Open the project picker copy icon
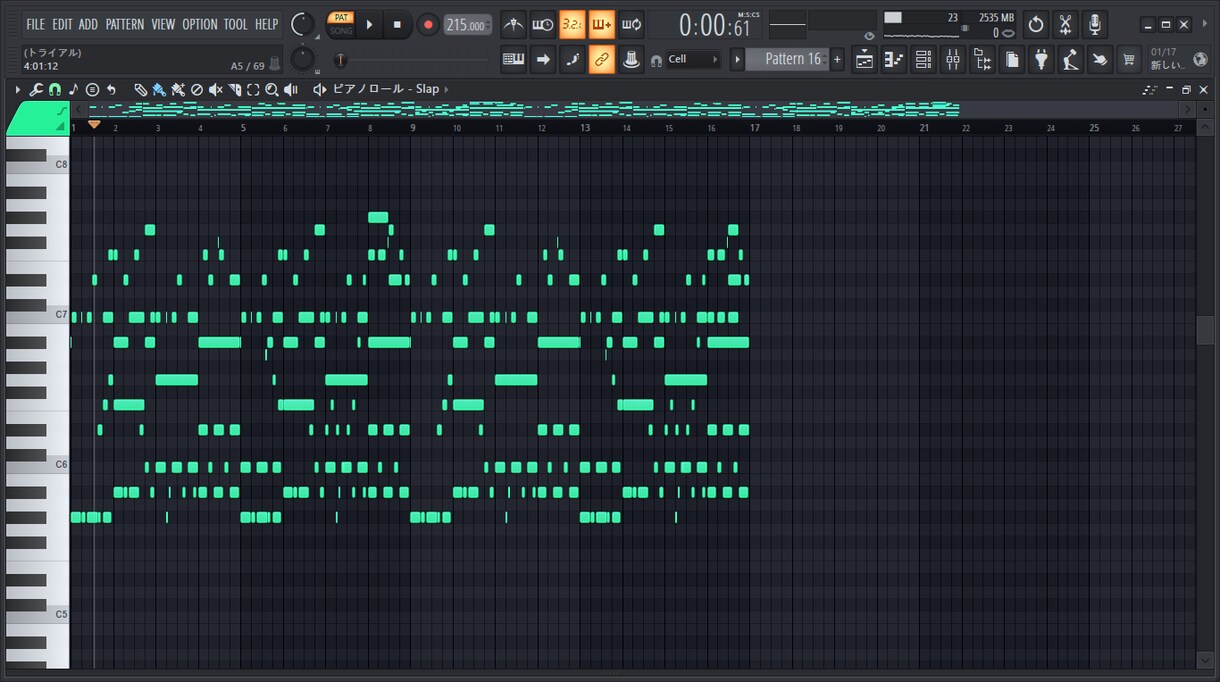1220x682 pixels. coord(1013,60)
